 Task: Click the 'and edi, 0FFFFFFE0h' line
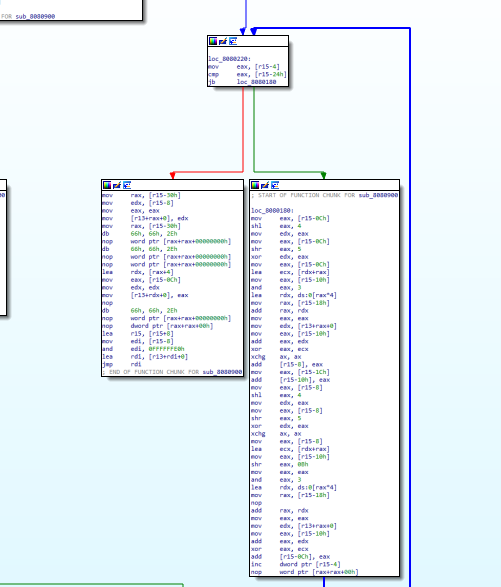click(x=143, y=349)
